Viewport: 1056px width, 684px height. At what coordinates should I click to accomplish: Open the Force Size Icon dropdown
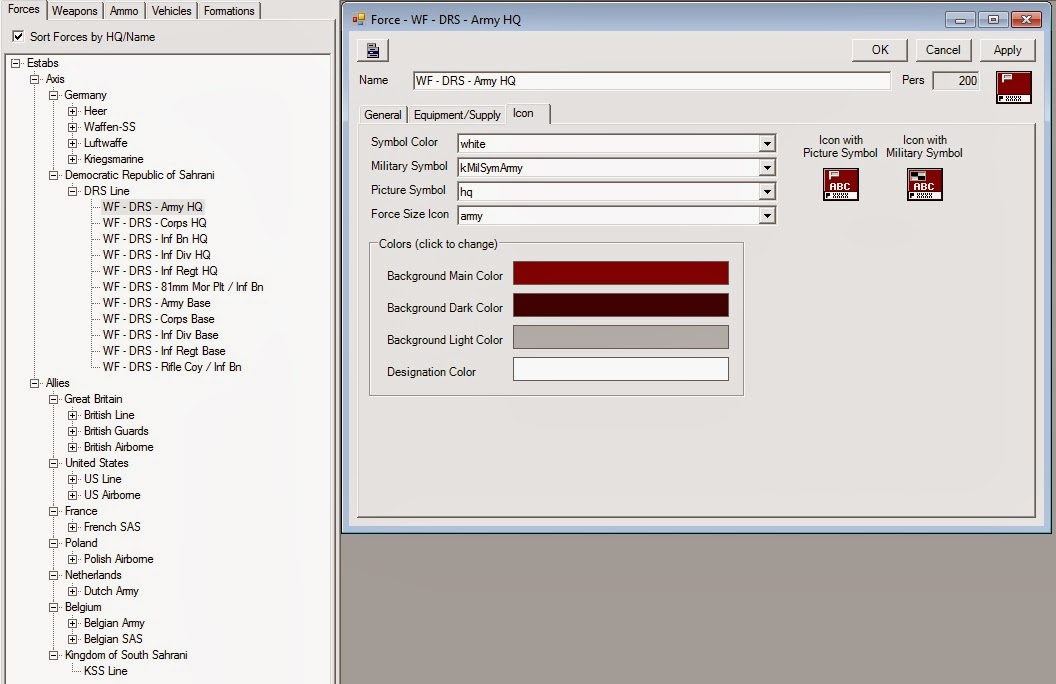coord(766,214)
